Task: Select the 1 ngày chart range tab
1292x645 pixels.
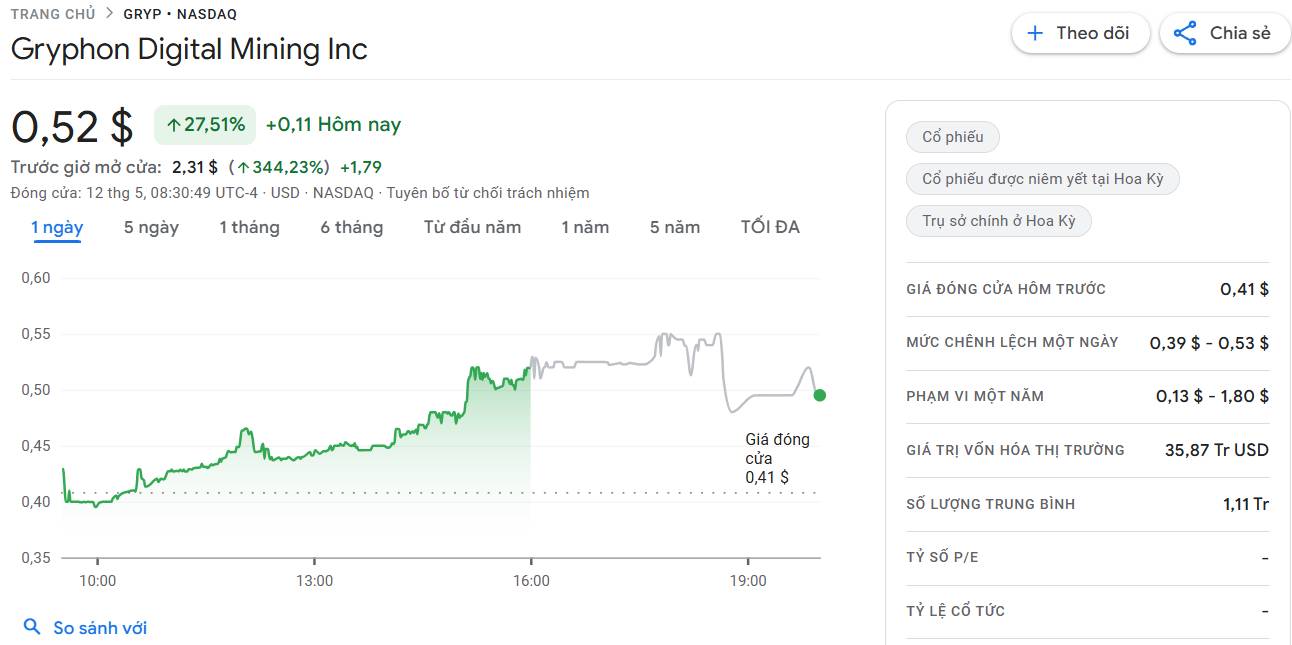Action: coord(57,227)
